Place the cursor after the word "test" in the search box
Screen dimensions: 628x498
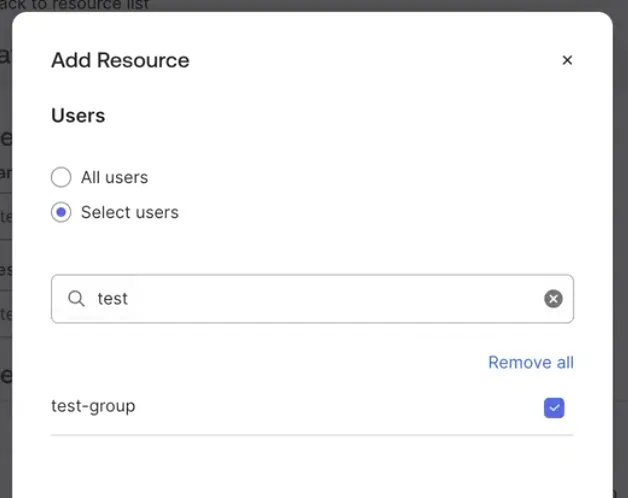[129, 299]
